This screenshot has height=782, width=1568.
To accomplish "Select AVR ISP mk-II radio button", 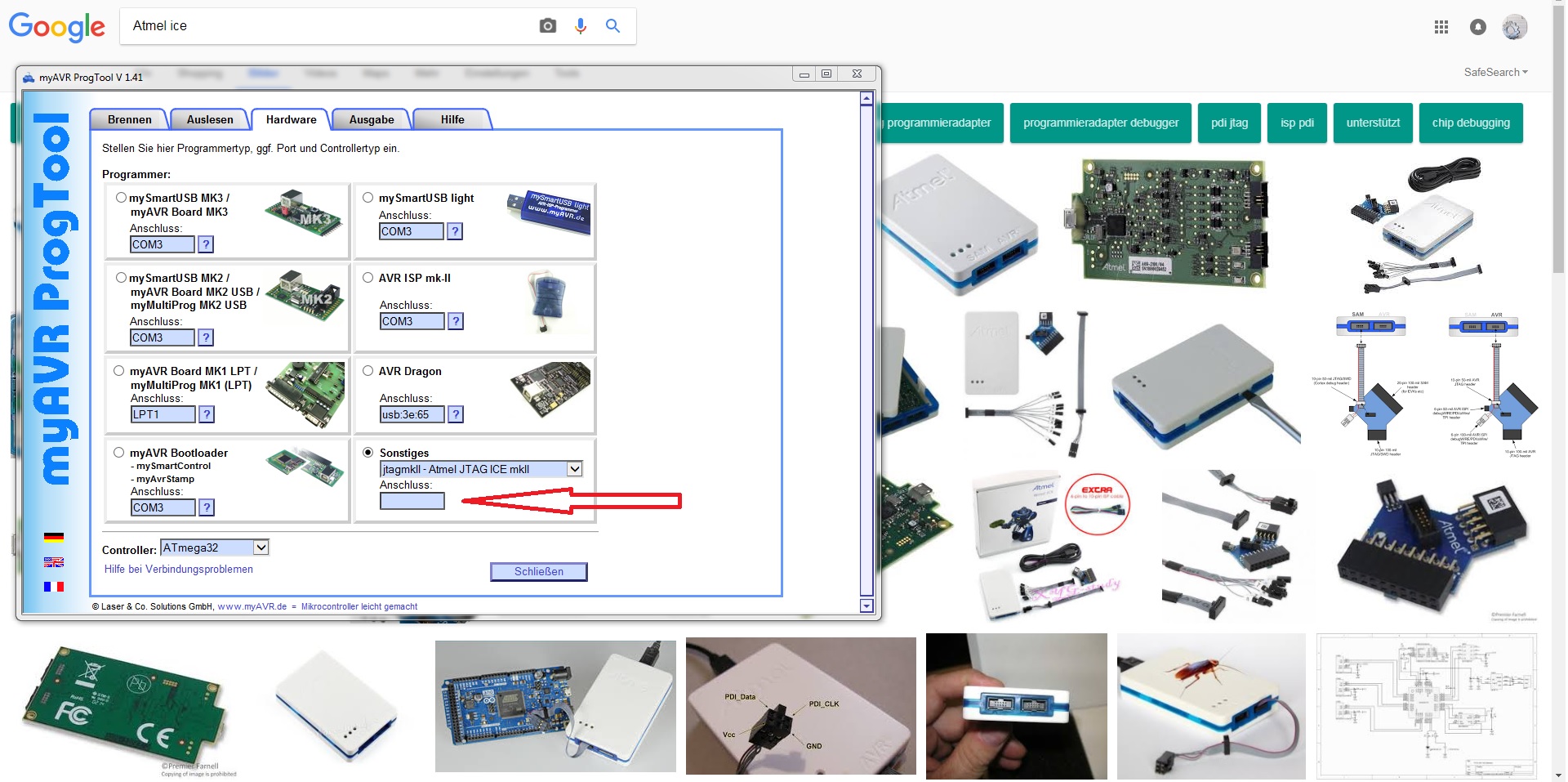I will 368,278.
